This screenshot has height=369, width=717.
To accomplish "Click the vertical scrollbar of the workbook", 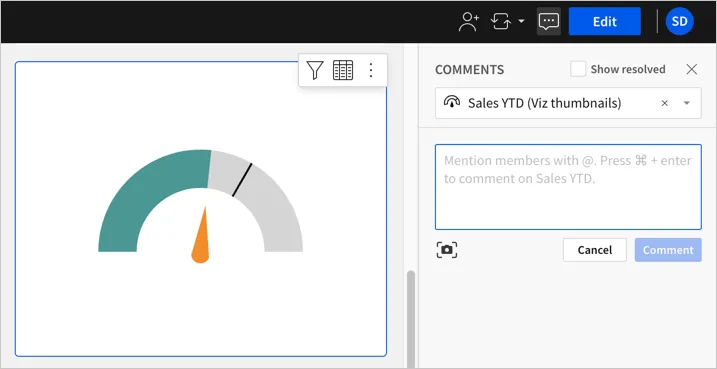I will [411, 320].
